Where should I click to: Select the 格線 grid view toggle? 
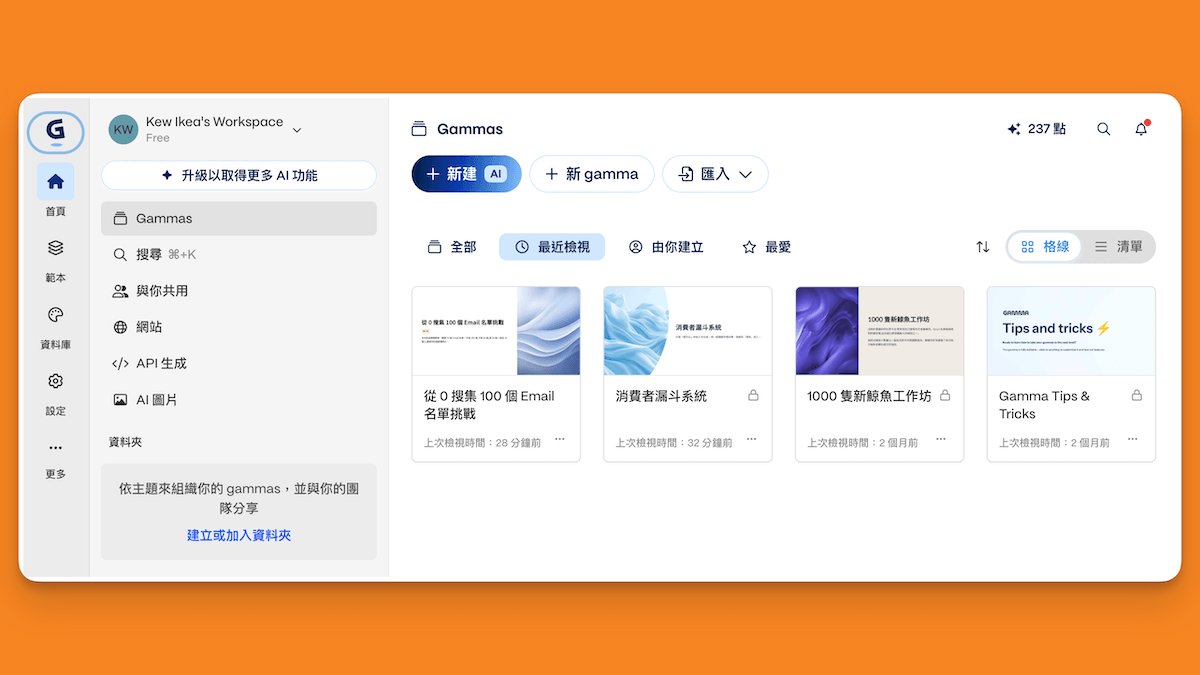pyautogui.click(x=1046, y=246)
